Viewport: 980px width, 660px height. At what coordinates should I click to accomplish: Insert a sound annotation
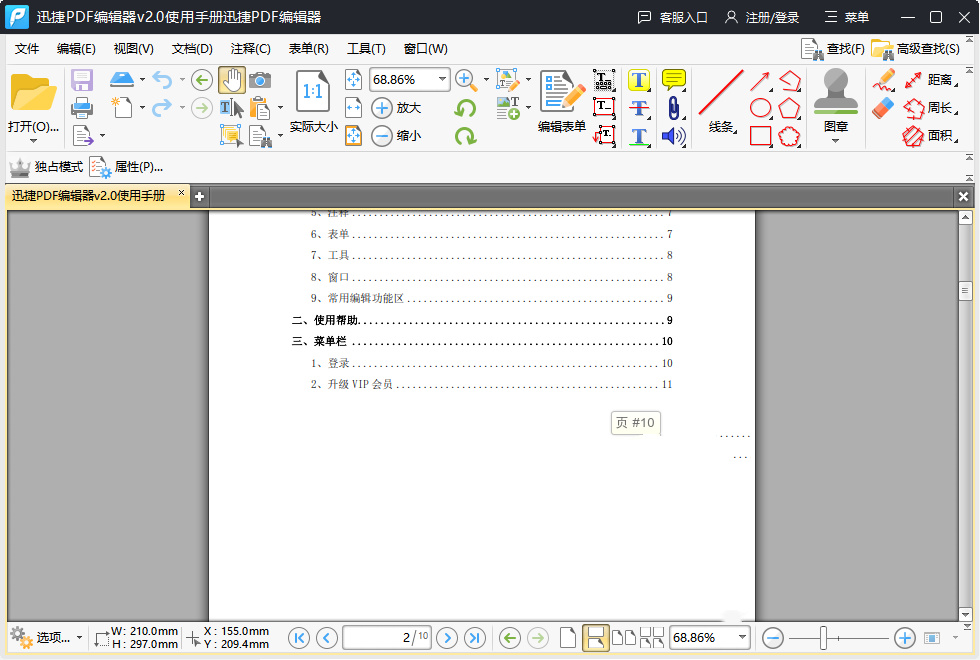674,136
